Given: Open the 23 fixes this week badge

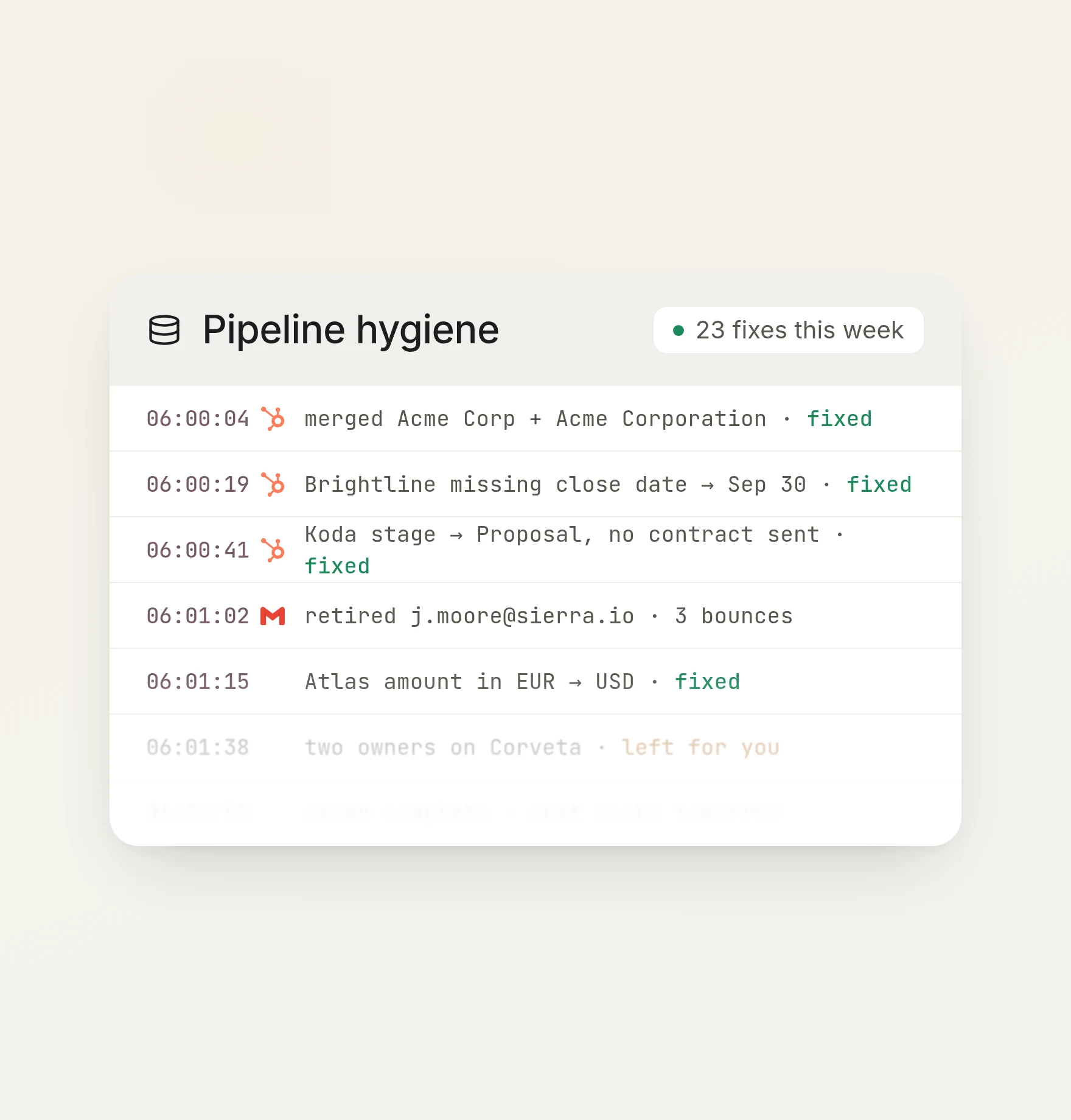Looking at the screenshot, I should click(789, 330).
